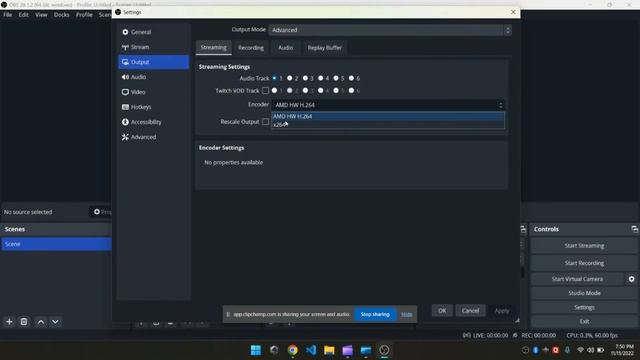Collapse the Encoder dropdown field

point(388,105)
